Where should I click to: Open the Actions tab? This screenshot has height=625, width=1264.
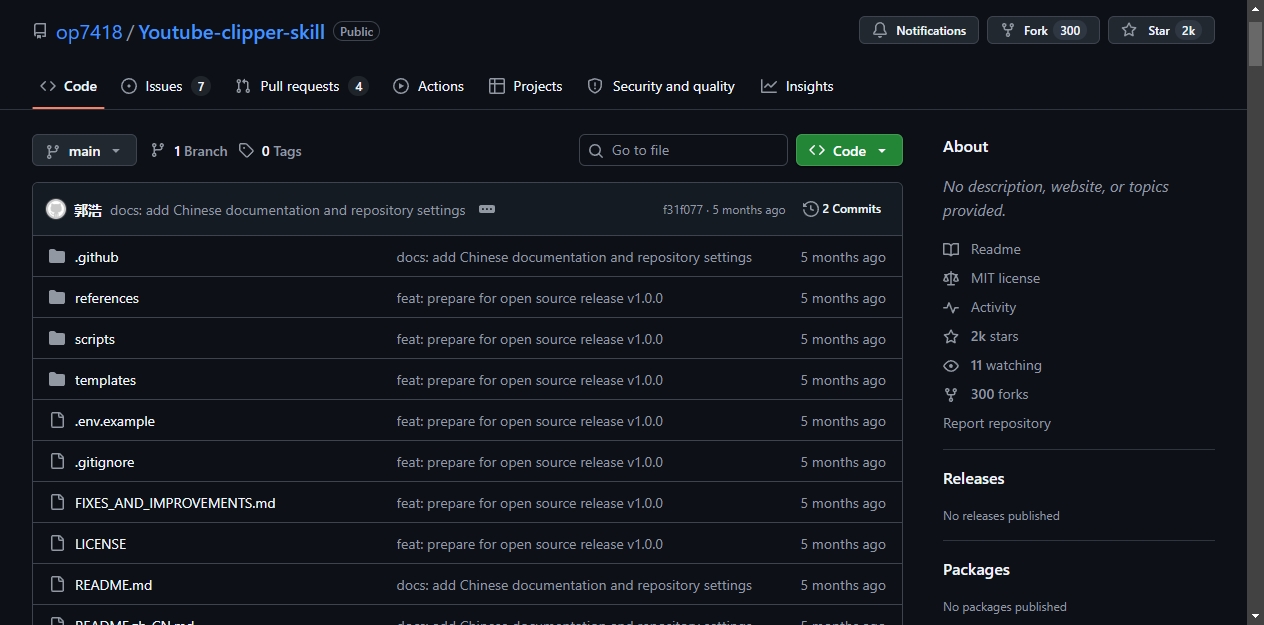click(429, 86)
